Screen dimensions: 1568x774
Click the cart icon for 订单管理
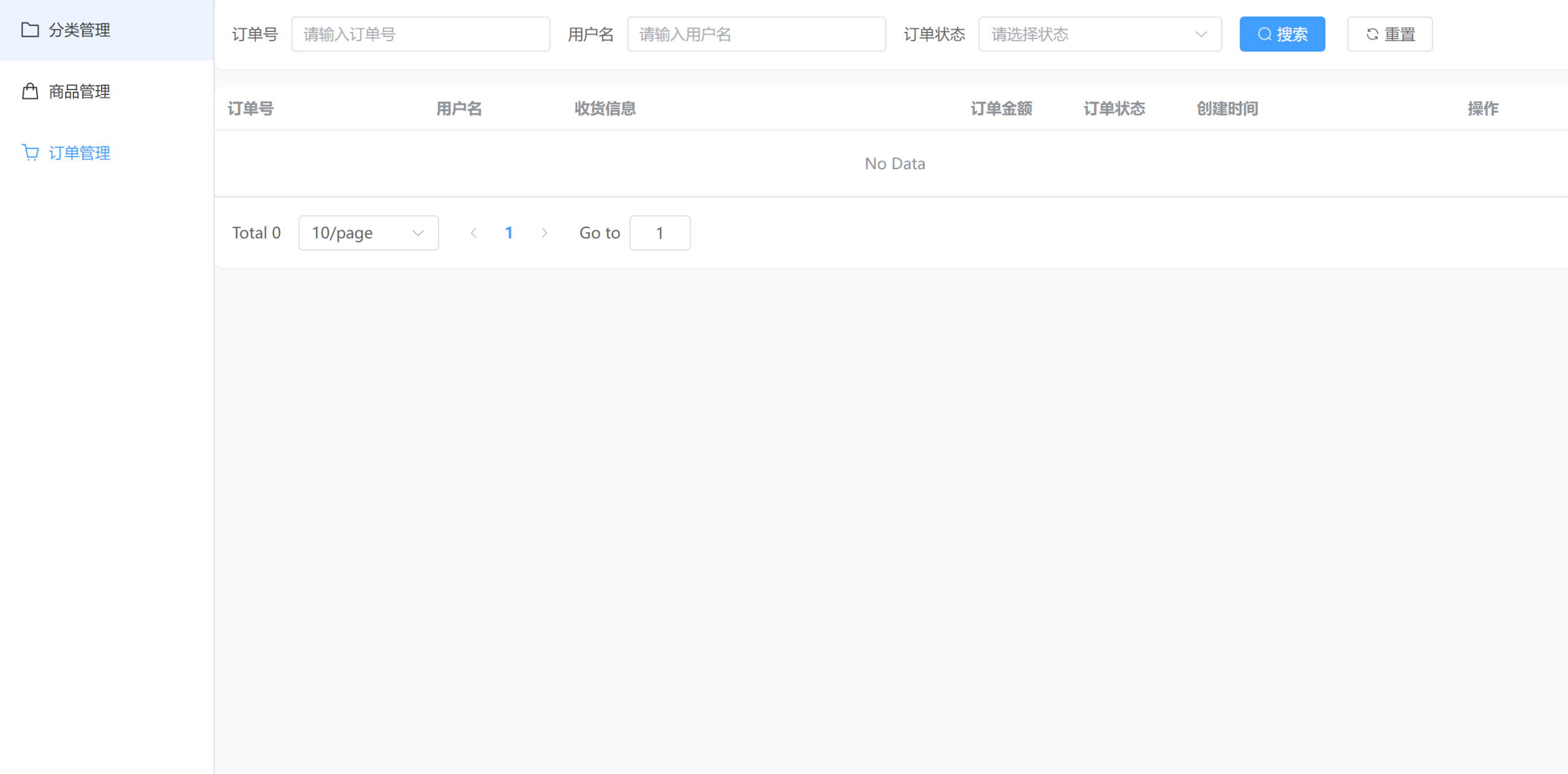[30, 153]
